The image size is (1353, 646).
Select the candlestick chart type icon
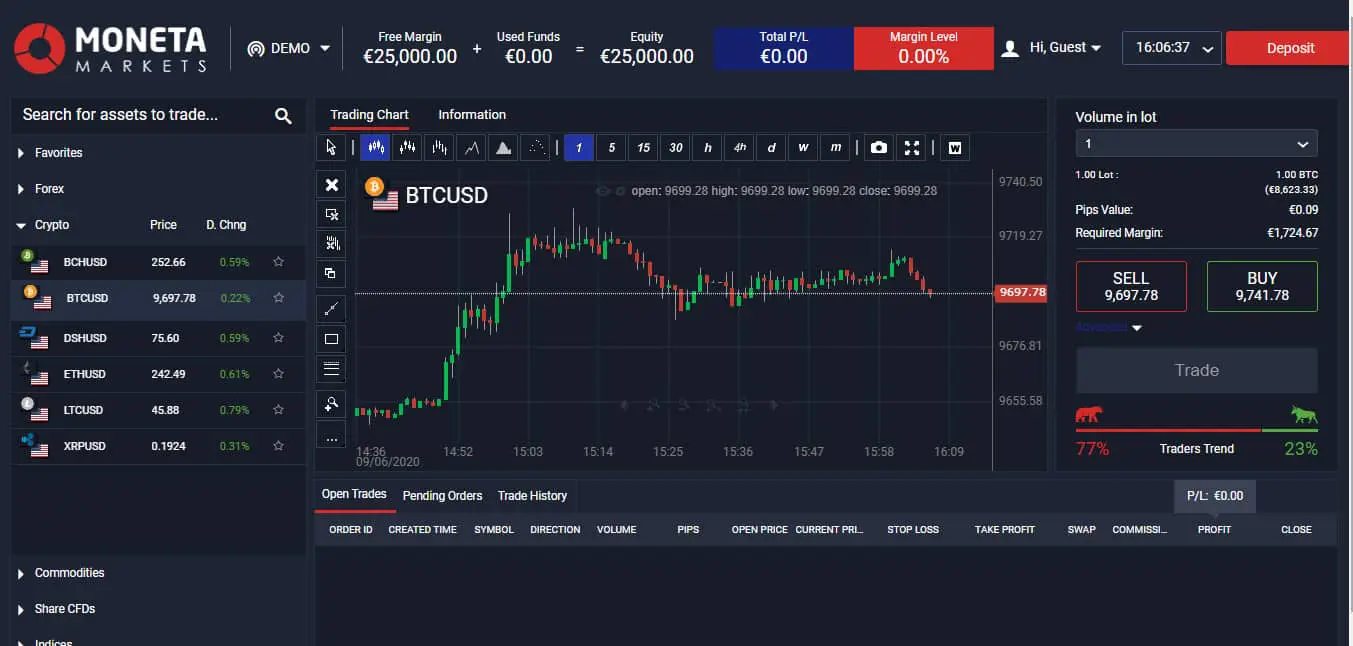coord(375,148)
